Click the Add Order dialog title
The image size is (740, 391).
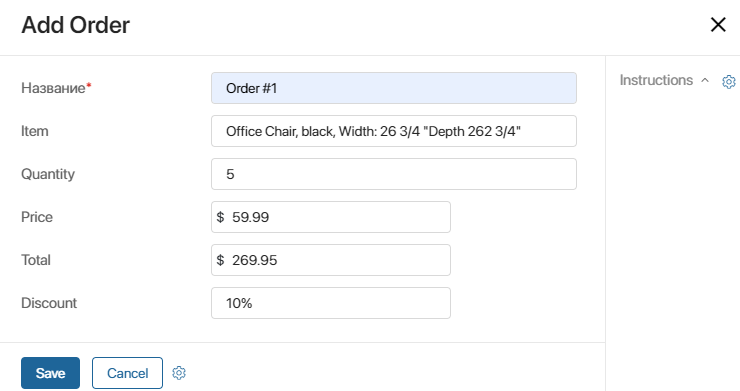click(x=76, y=25)
